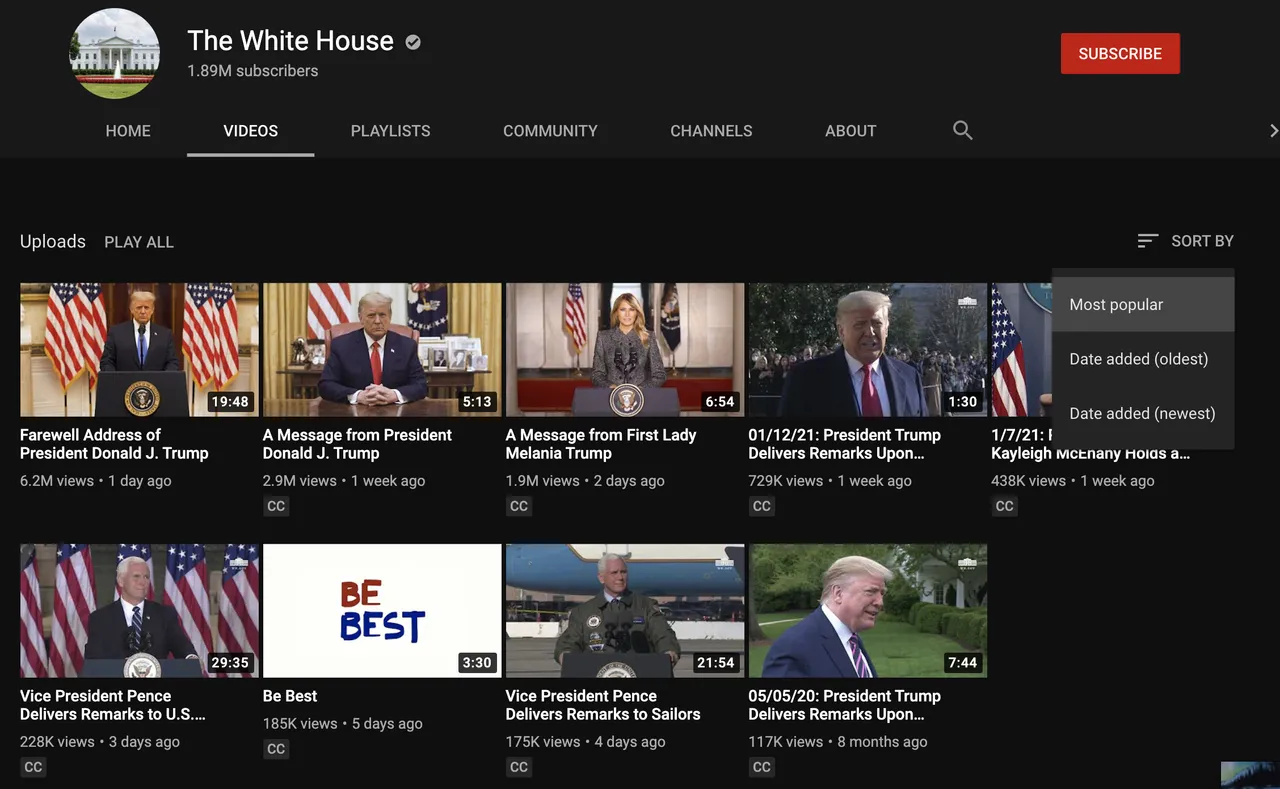Sort videos by Most popular
Image resolution: width=1280 pixels, height=789 pixels.
coord(1143,304)
